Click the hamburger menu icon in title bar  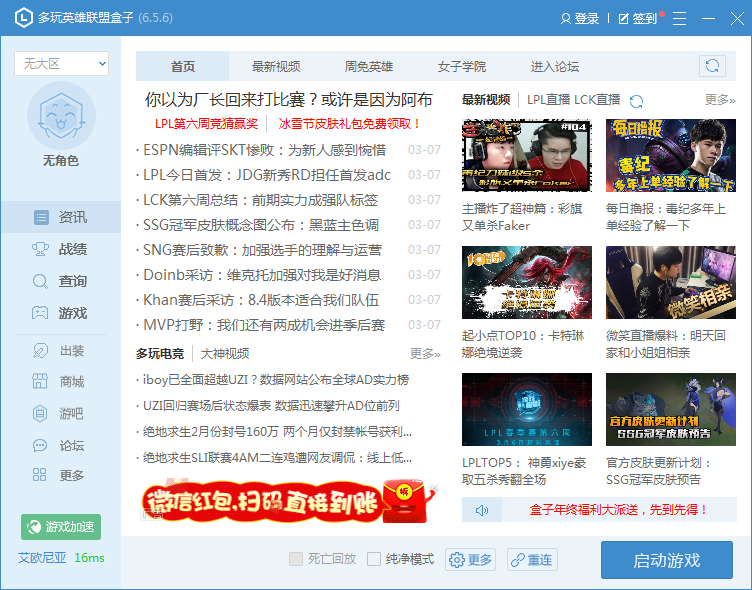coord(680,18)
